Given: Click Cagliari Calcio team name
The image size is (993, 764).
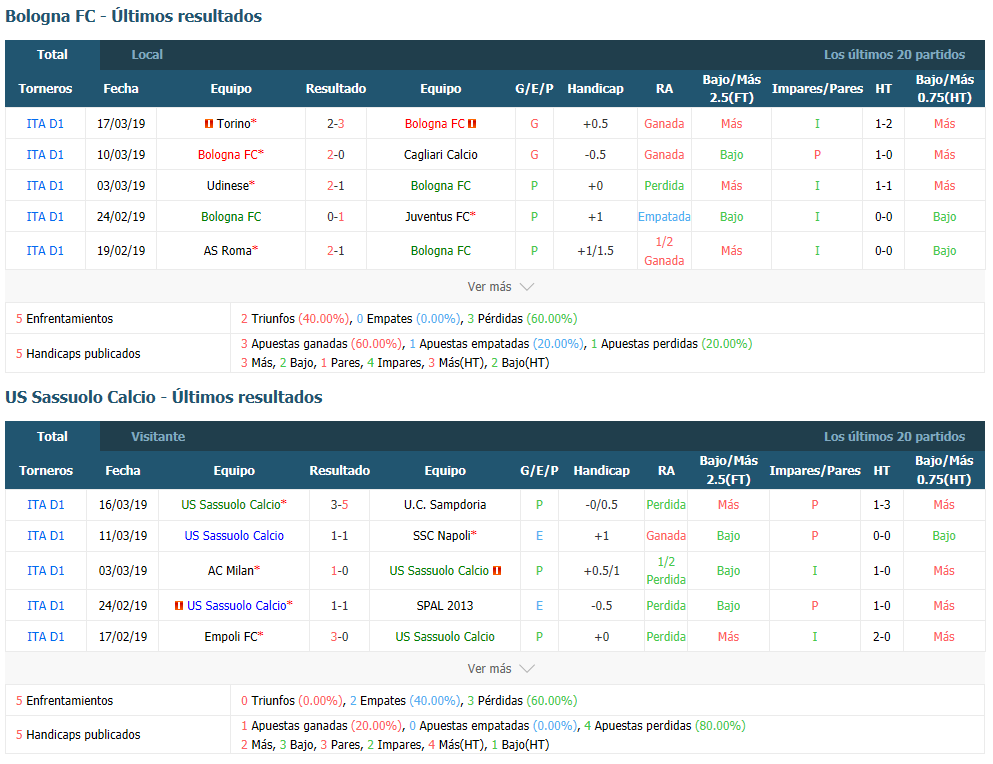Looking at the screenshot, I should 441,155.
